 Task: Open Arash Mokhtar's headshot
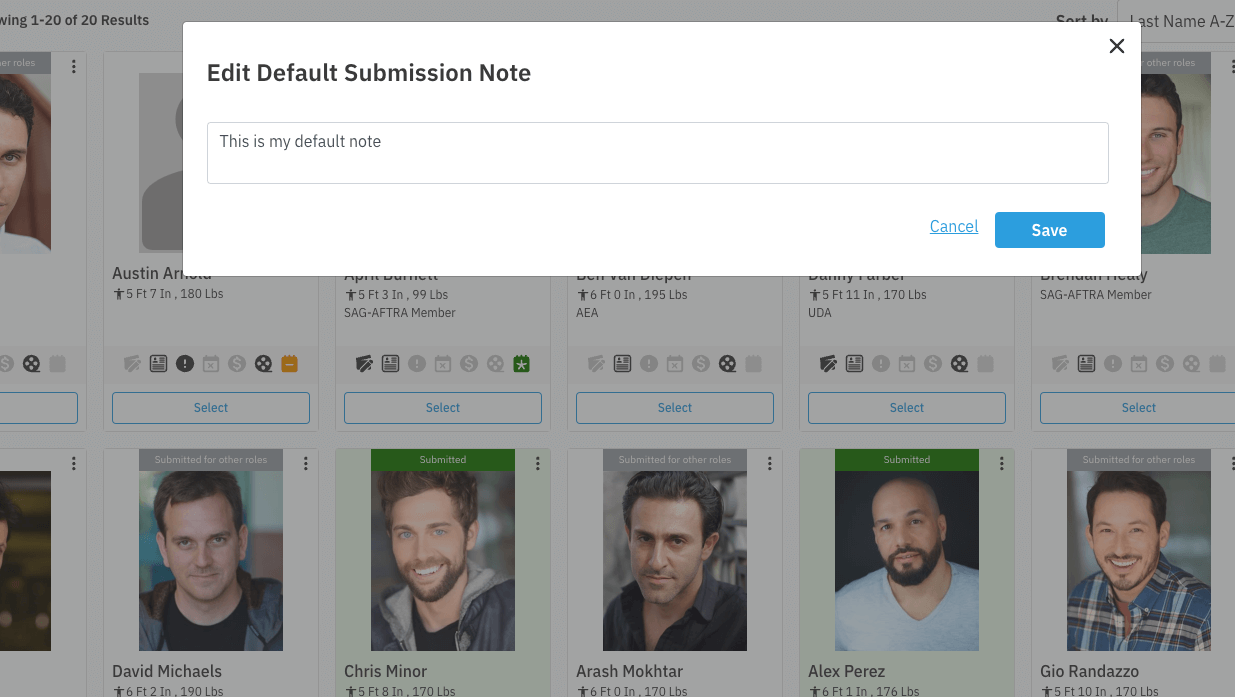[675, 561]
